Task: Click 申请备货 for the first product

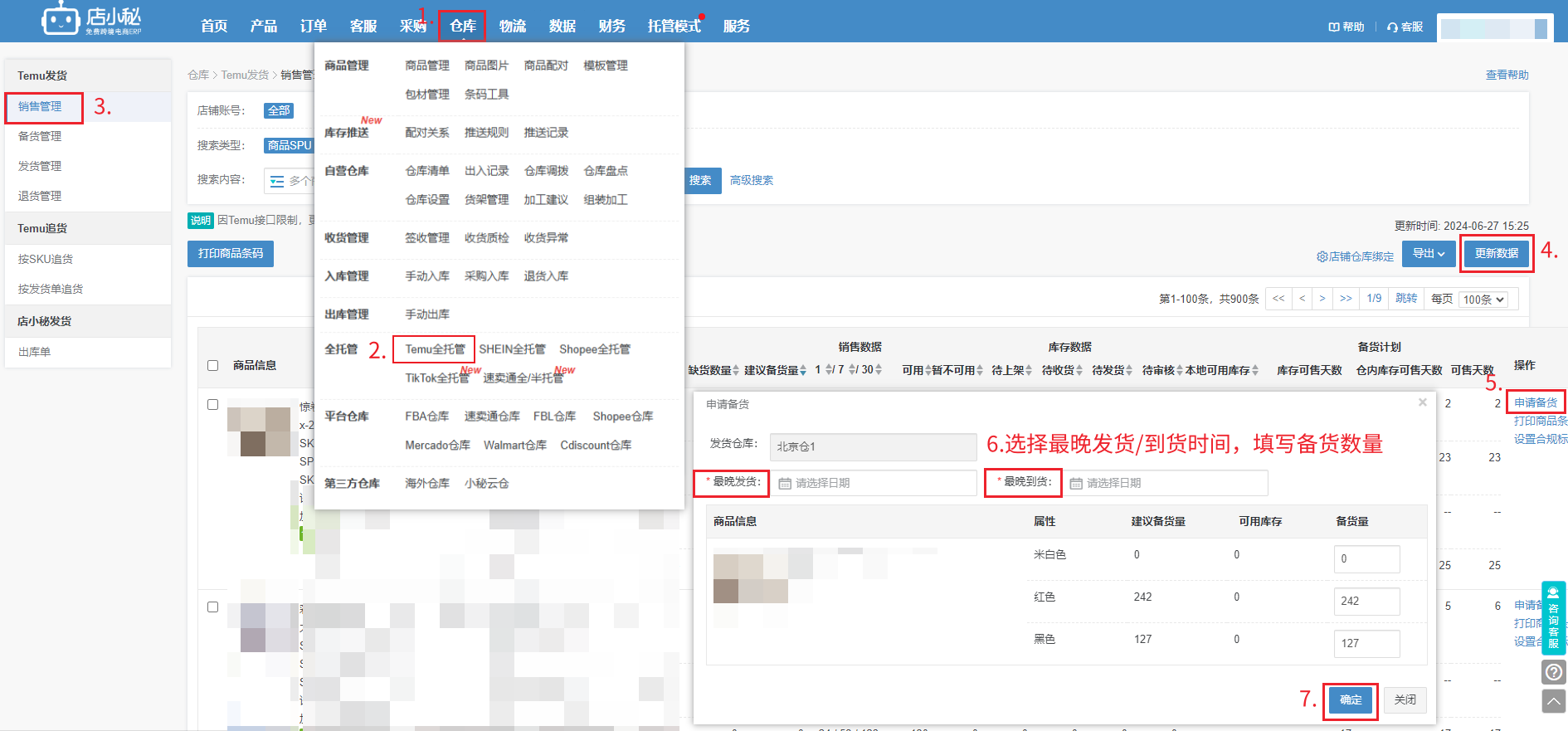Action: 1536,402
